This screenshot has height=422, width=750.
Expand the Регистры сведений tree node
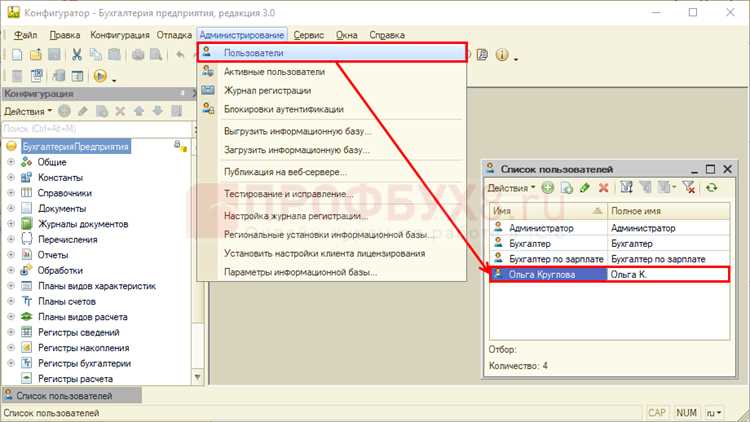point(11,332)
